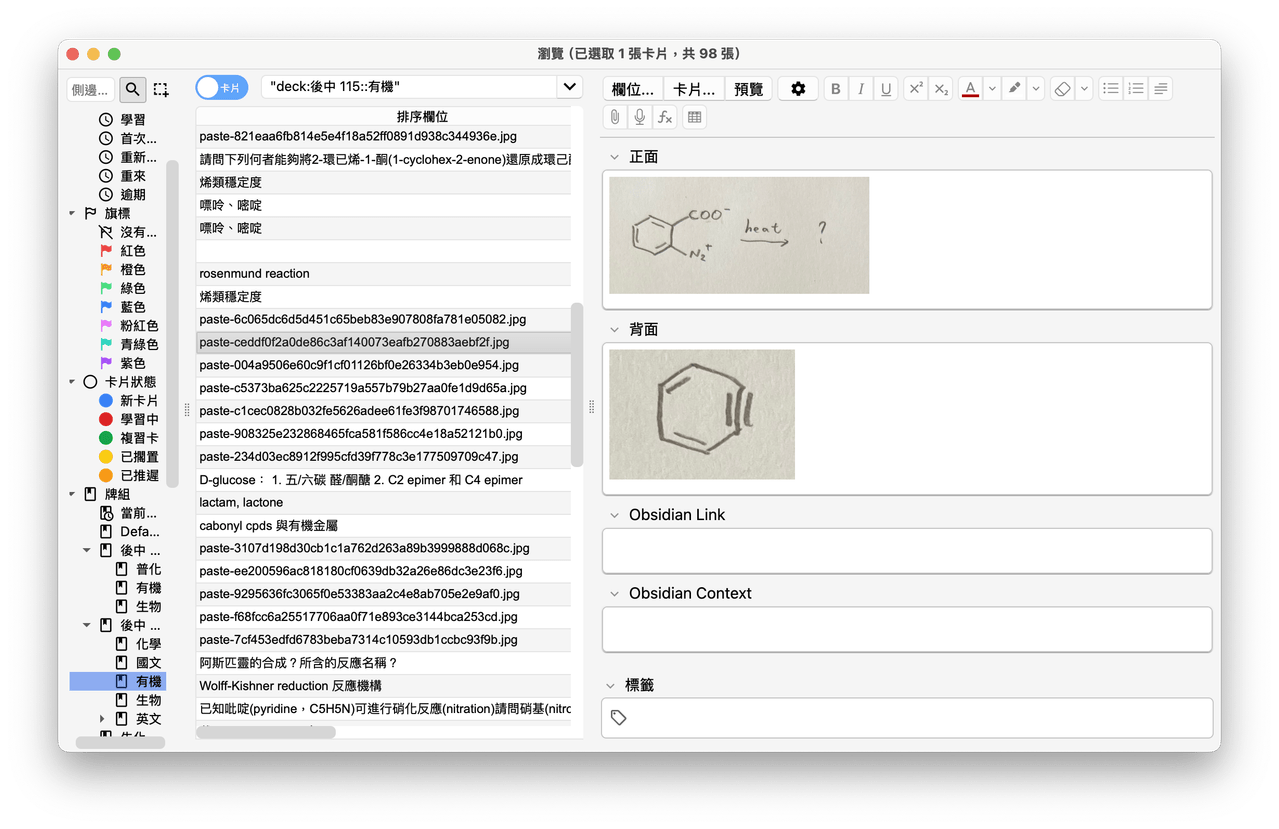Click the unordered bullet list icon
Viewport: 1279px width, 829px height.
point(1111,89)
